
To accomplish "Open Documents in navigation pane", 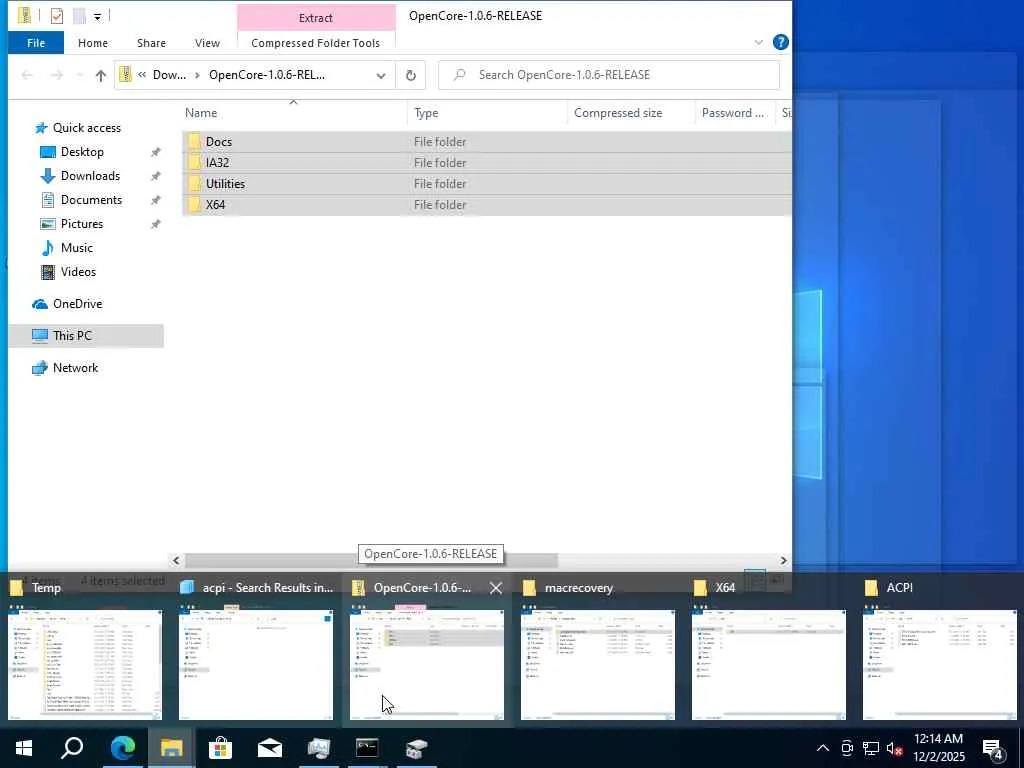I will 91,200.
